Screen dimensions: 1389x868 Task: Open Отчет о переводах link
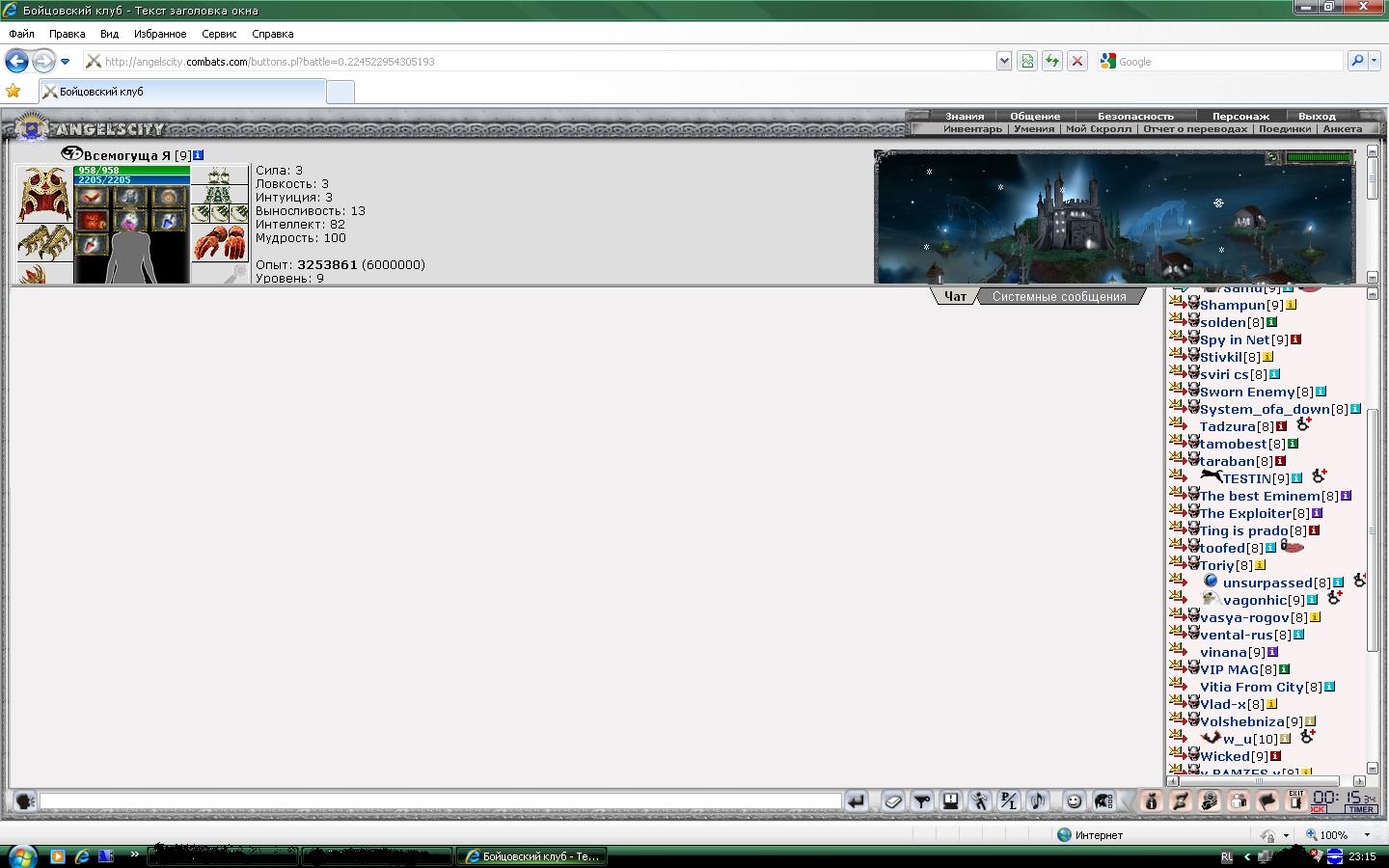click(1195, 128)
